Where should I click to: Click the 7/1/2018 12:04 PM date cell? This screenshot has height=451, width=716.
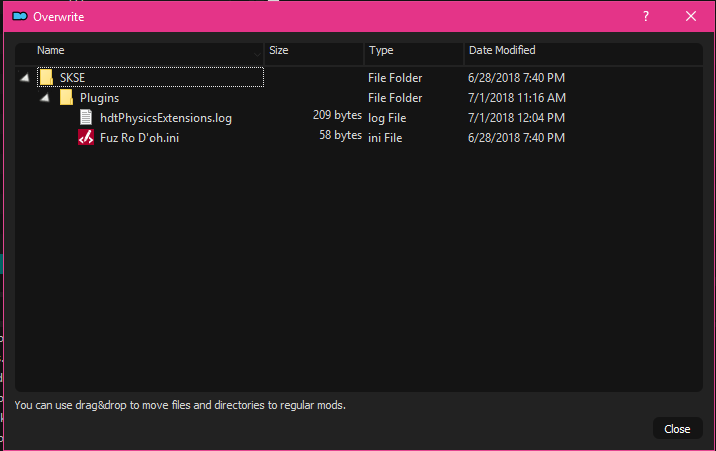pyautogui.click(x=516, y=118)
